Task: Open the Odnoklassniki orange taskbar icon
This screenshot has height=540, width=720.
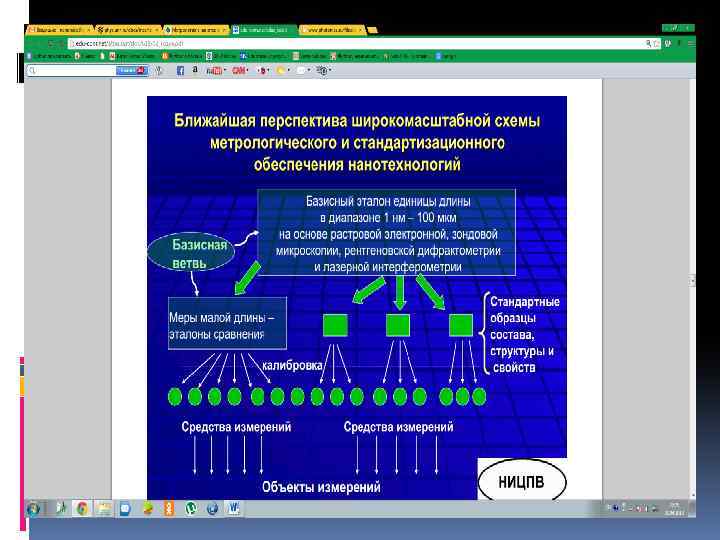Action: click(x=169, y=508)
